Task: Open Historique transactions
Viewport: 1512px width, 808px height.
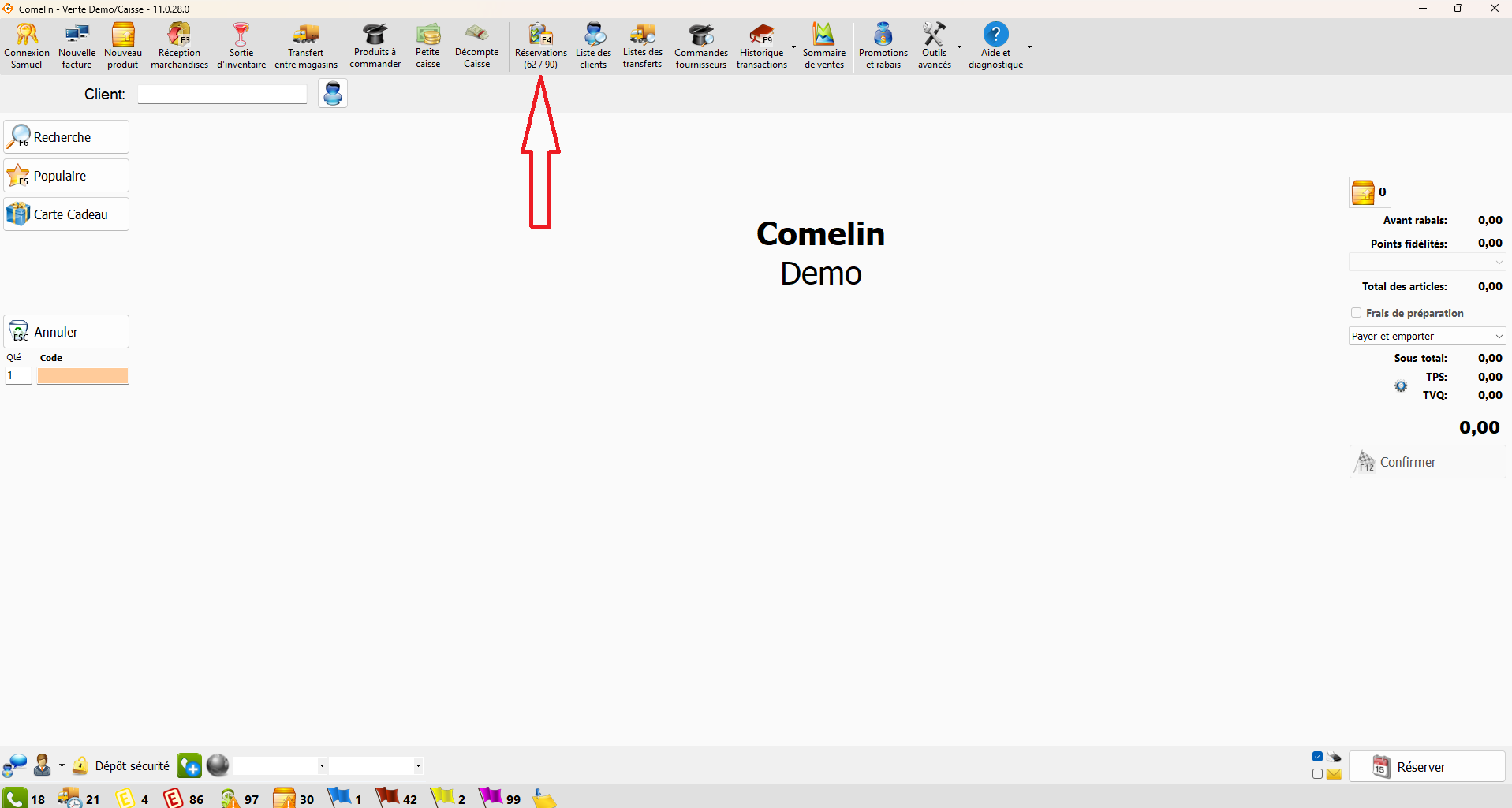Action: [x=761, y=46]
